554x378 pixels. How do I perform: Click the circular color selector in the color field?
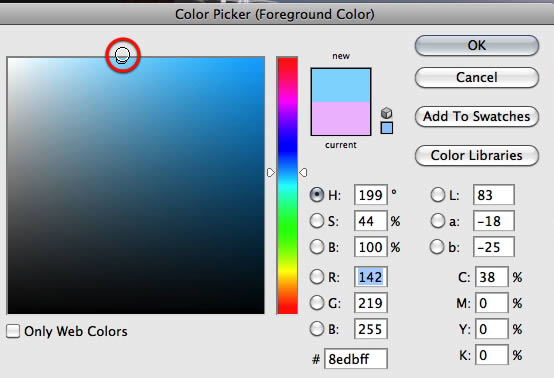pyautogui.click(x=123, y=55)
